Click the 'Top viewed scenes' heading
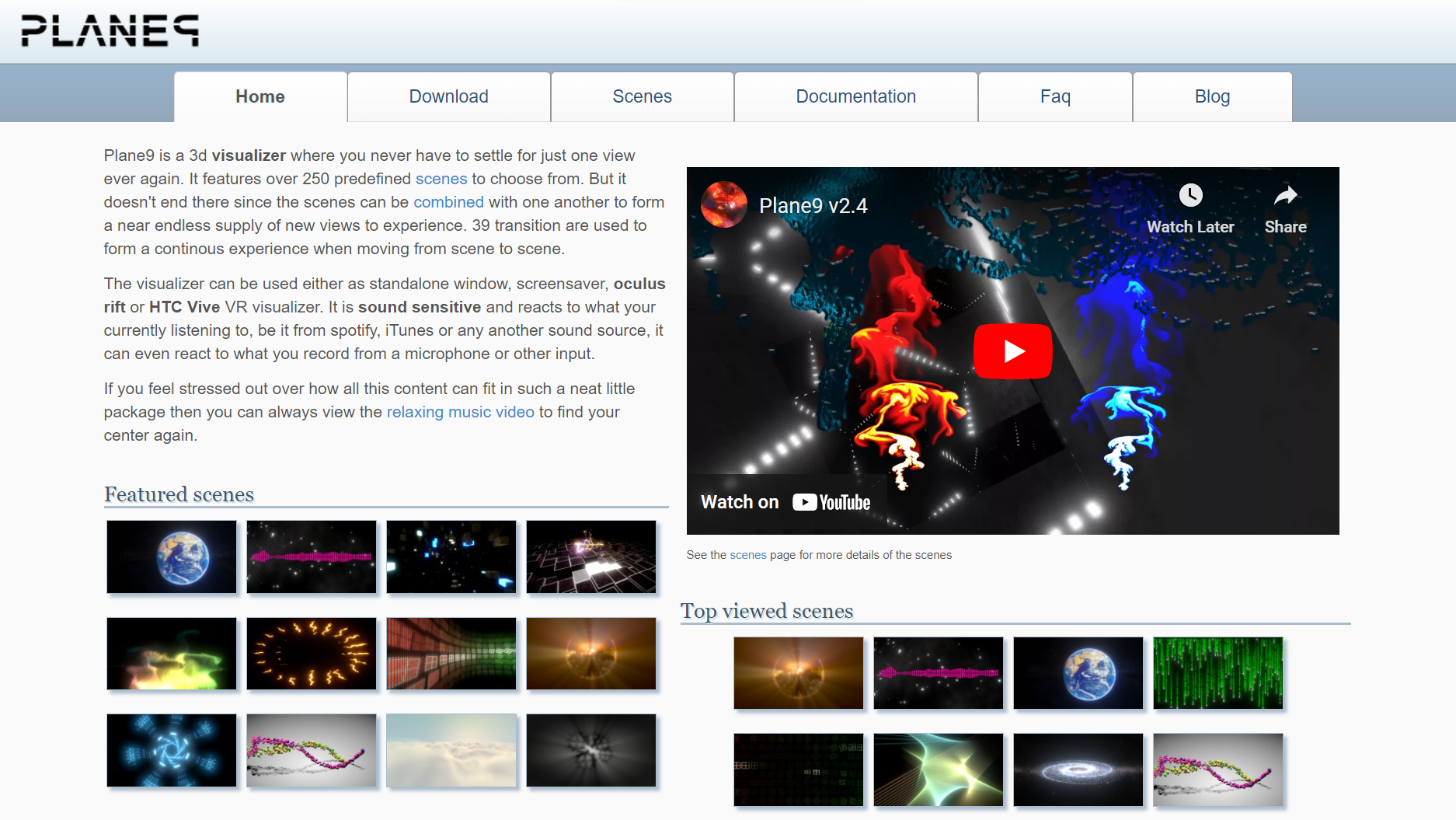This screenshot has width=1456, height=820. point(767,611)
